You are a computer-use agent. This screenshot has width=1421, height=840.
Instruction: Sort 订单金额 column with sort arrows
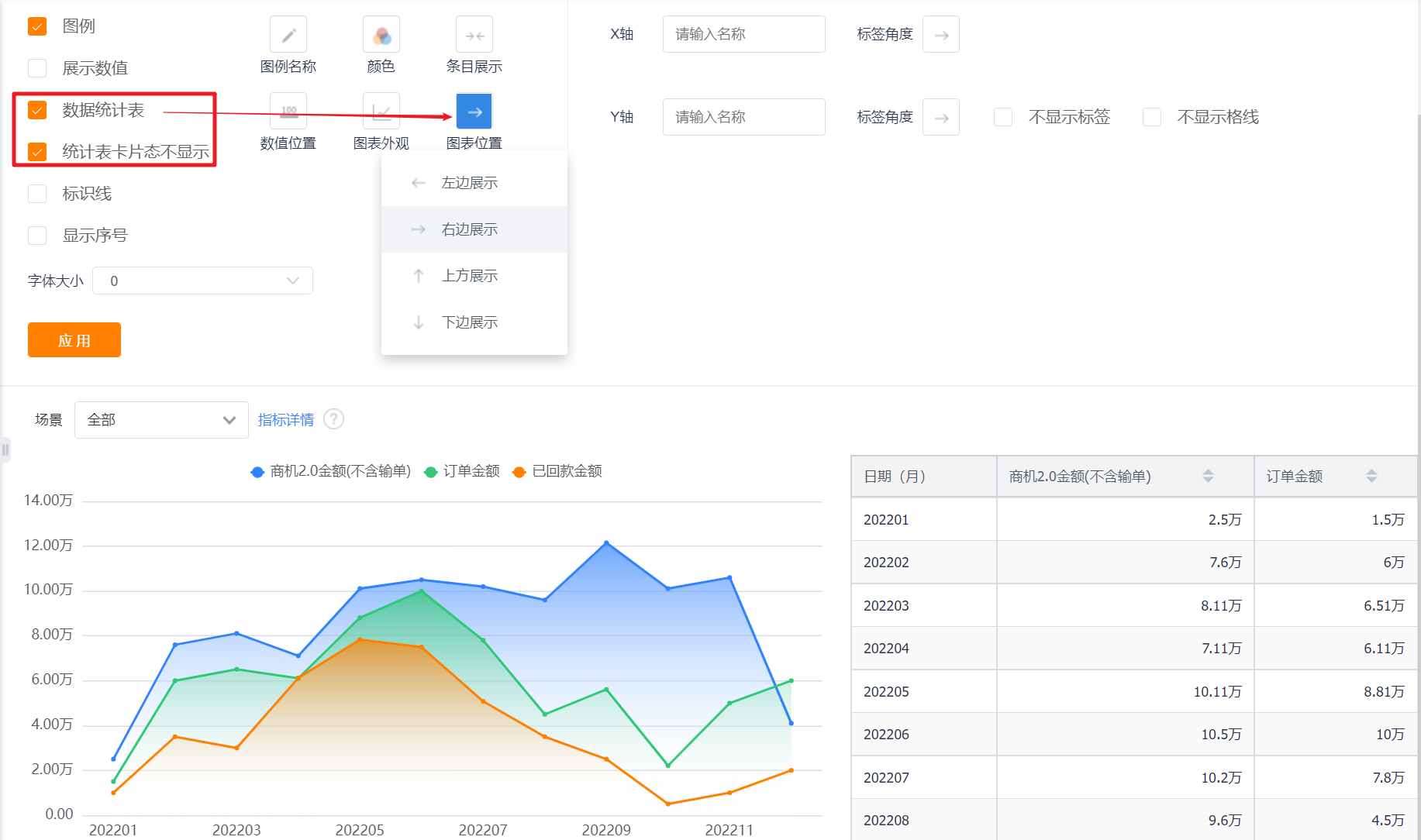(1371, 476)
